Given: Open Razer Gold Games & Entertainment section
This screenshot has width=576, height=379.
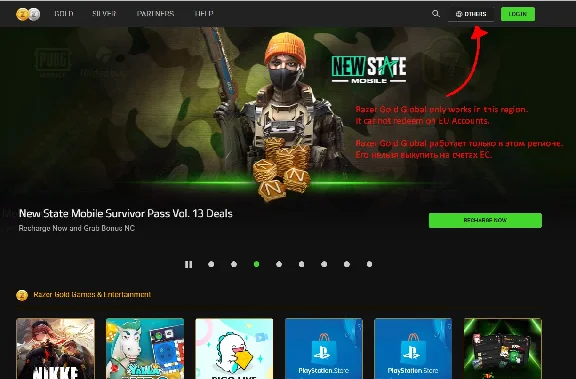Looking at the screenshot, I should (92, 295).
